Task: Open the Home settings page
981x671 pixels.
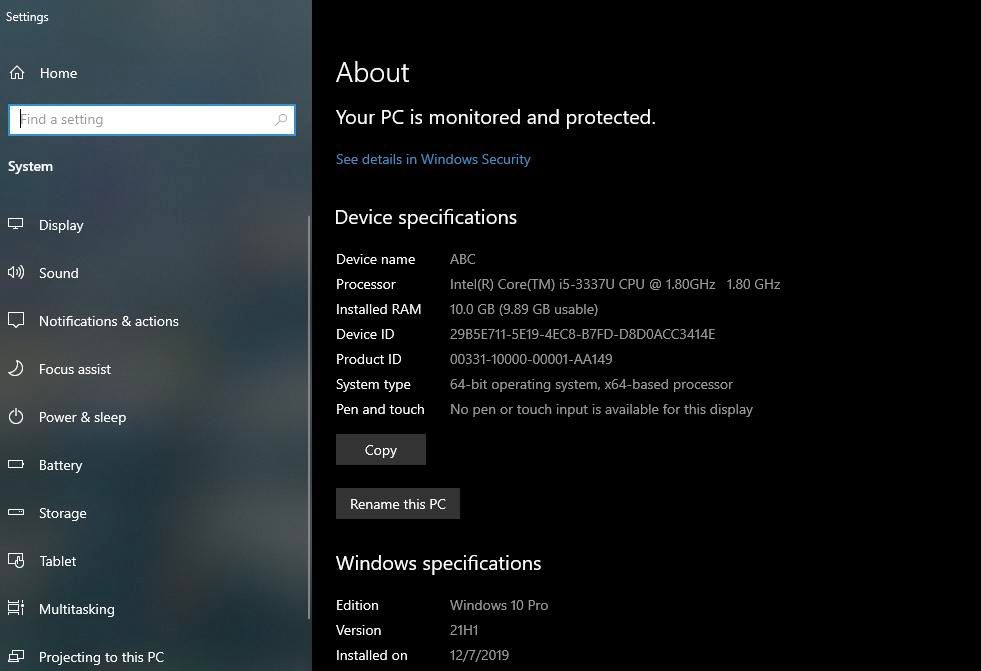Action: [58, 72]
